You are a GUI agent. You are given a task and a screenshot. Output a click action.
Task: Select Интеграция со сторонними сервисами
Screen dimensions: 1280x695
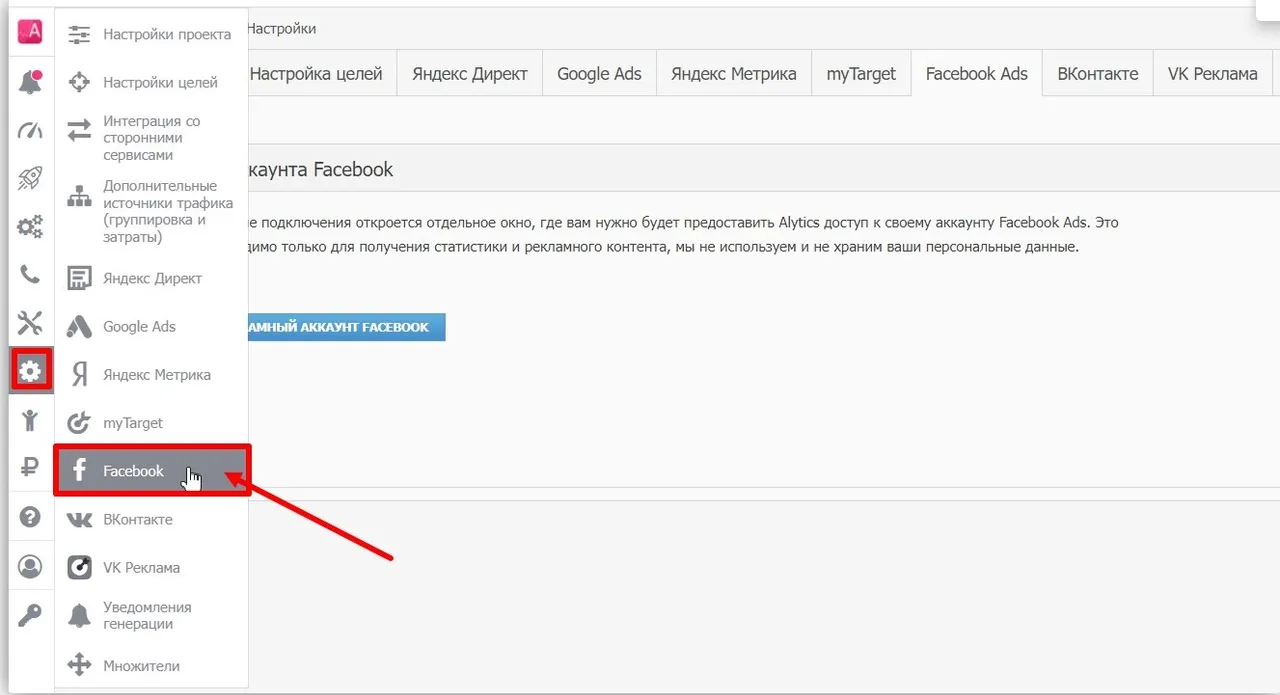click(150, 138)
